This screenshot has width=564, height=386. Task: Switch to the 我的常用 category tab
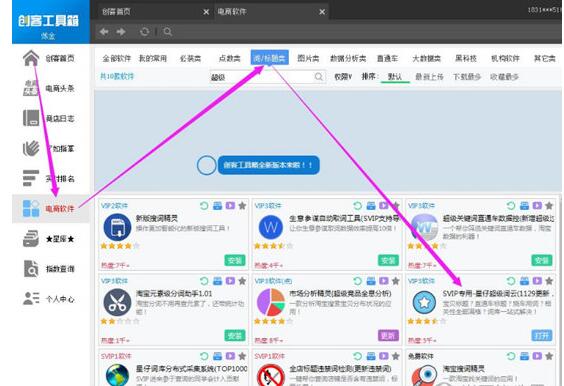[x=153, y=58]
